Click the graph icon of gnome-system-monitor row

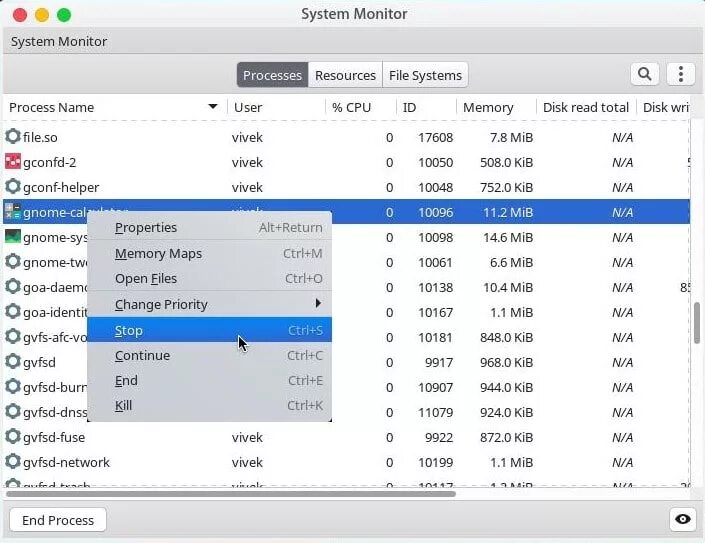click(x=13, y=236)
